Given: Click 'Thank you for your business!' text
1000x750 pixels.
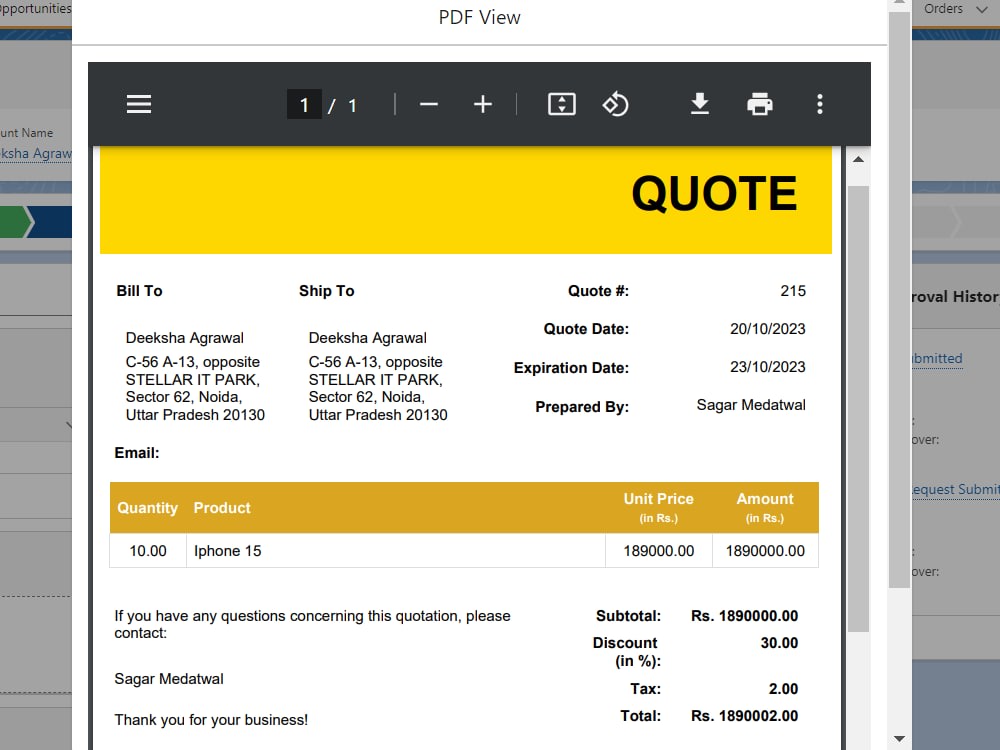Looking at the screenshot, I should click(211, 720).
